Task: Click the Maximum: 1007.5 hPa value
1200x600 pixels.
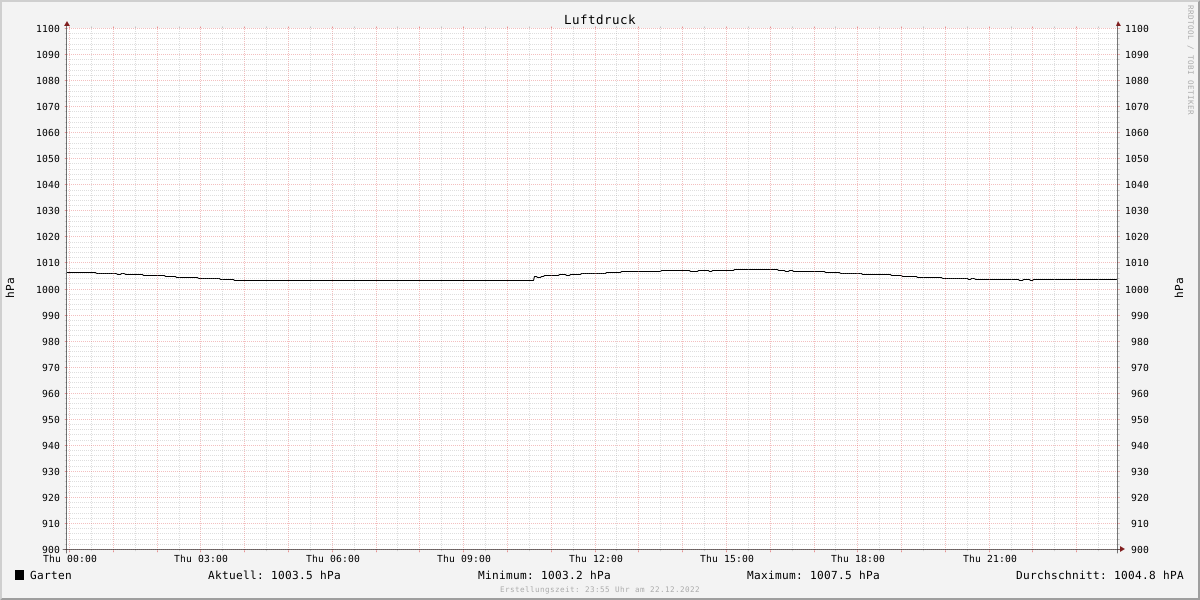Action: [x=813, y=575]
